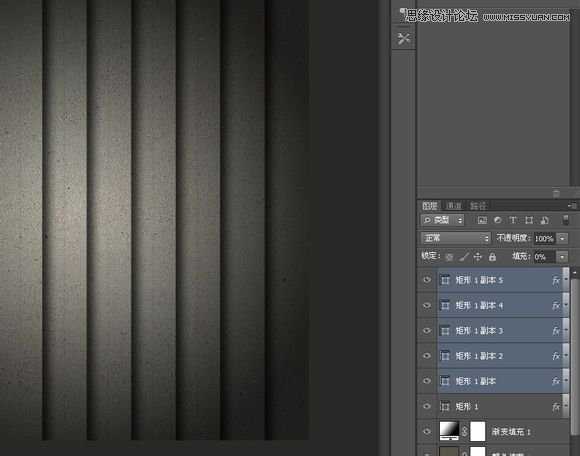Click the trash icon above the layers panel
Viewport: 580px width, 456px height.
click(556, 193)
